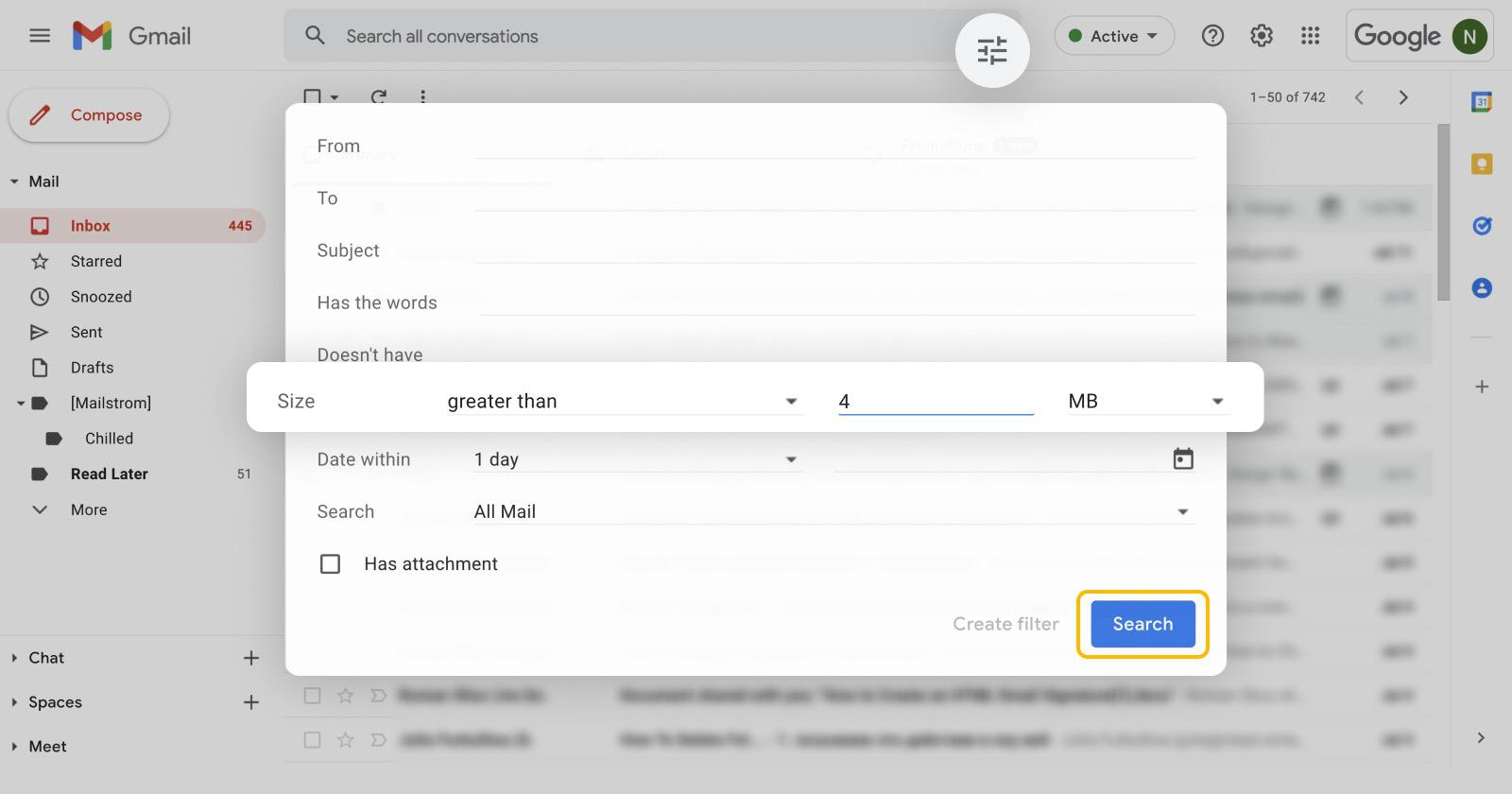The height and width of the screenshot is (794, 1512).
Task: Open the main menu hamburger icon
Action: tap(40, 36)
